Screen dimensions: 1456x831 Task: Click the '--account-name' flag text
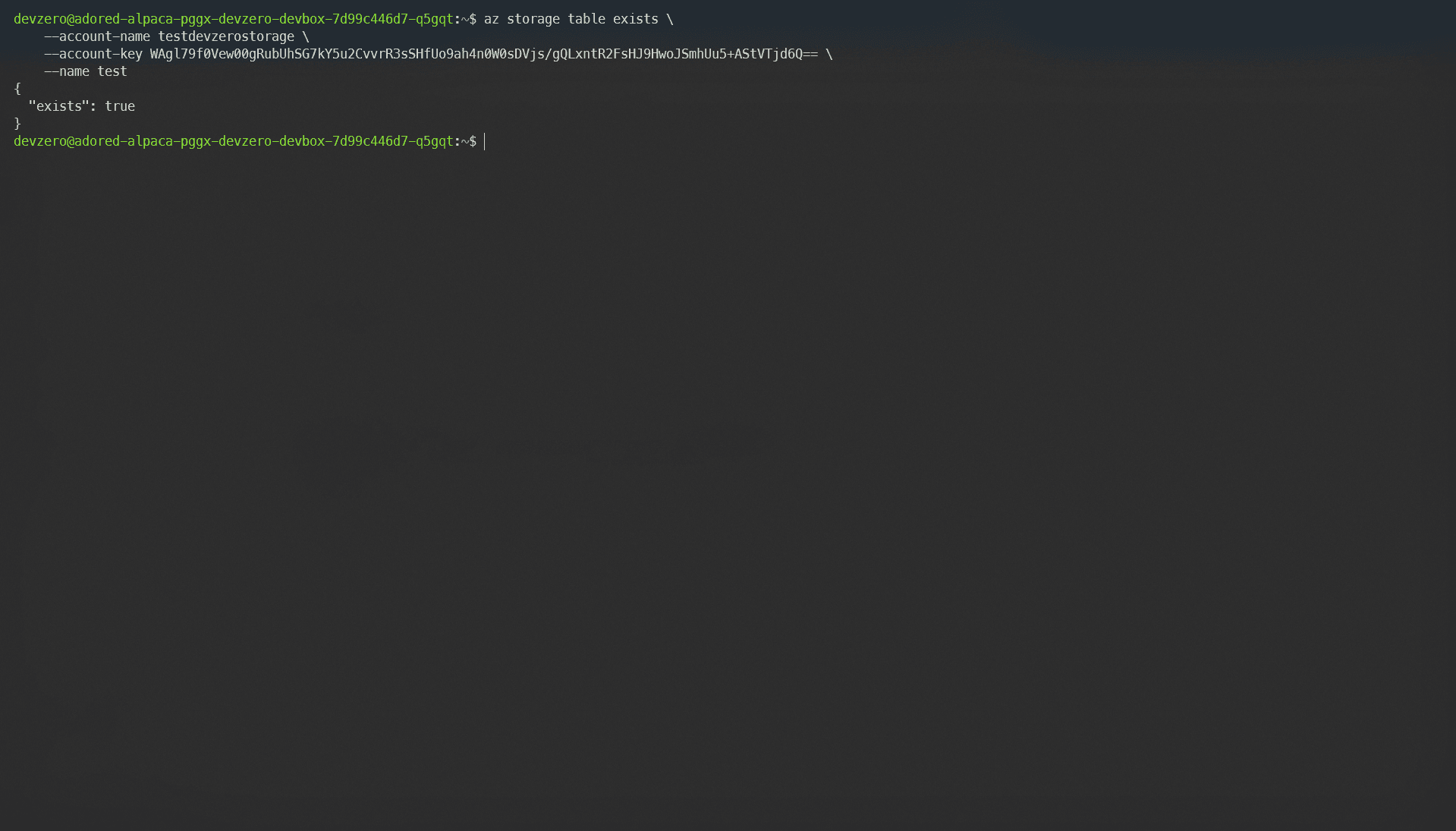point(96,36)
